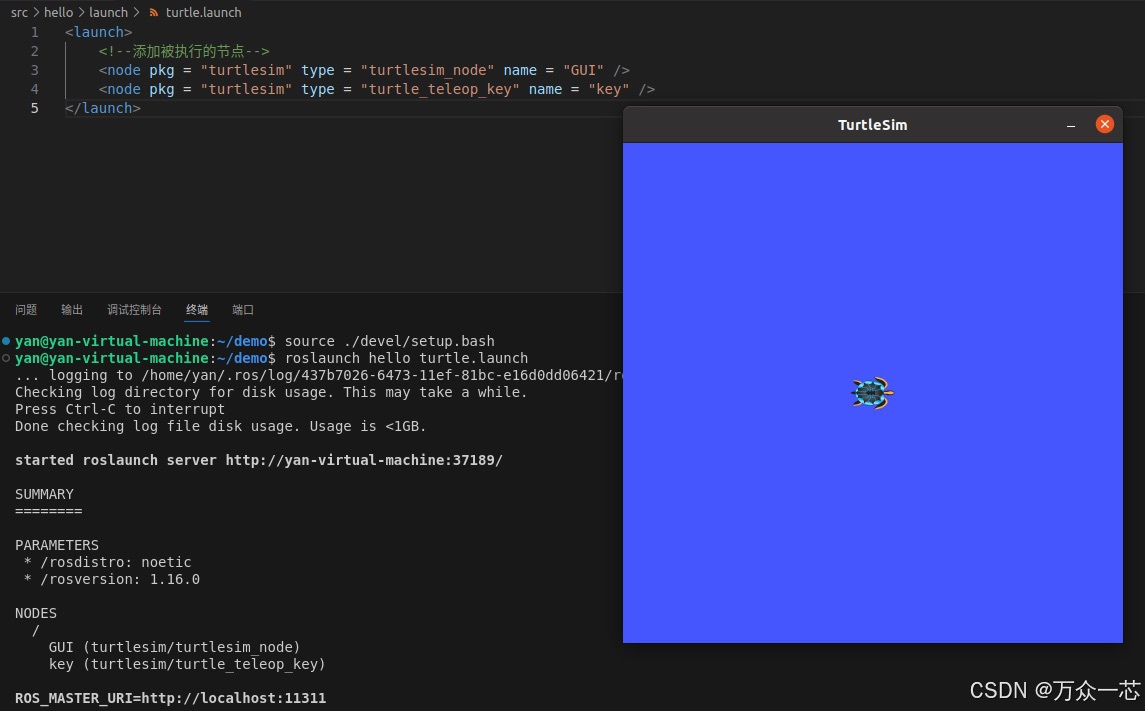Click the launch breadcrumb folder segment

(x=108, y=12)
